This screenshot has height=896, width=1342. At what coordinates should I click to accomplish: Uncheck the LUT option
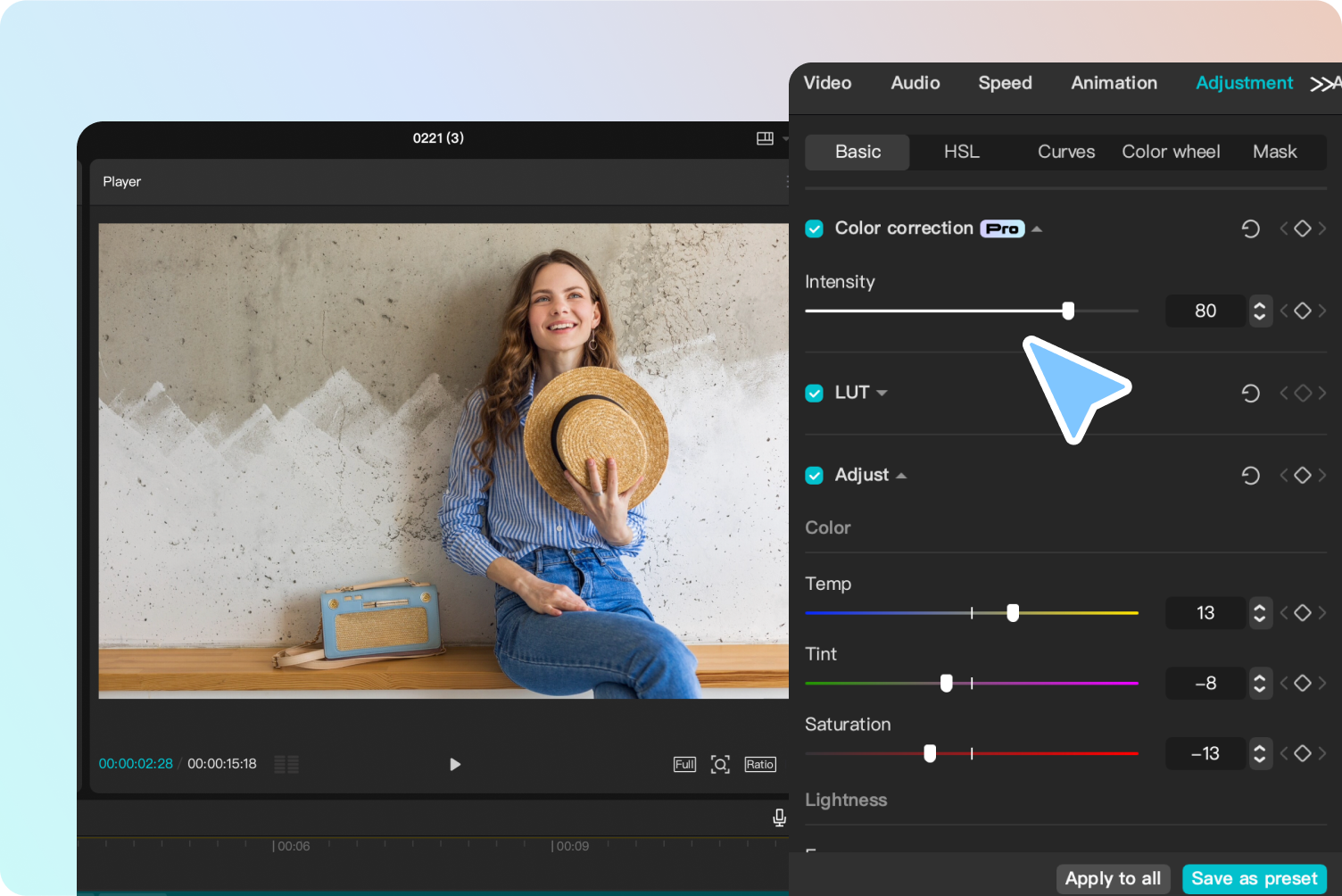814,393
